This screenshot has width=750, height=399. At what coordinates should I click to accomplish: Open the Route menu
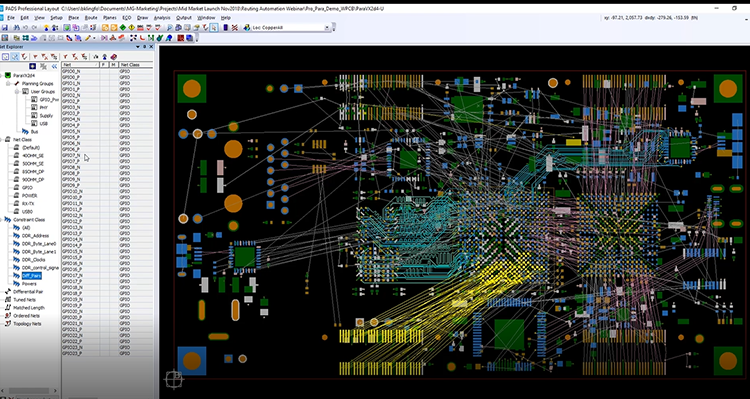tap(90, 18)
